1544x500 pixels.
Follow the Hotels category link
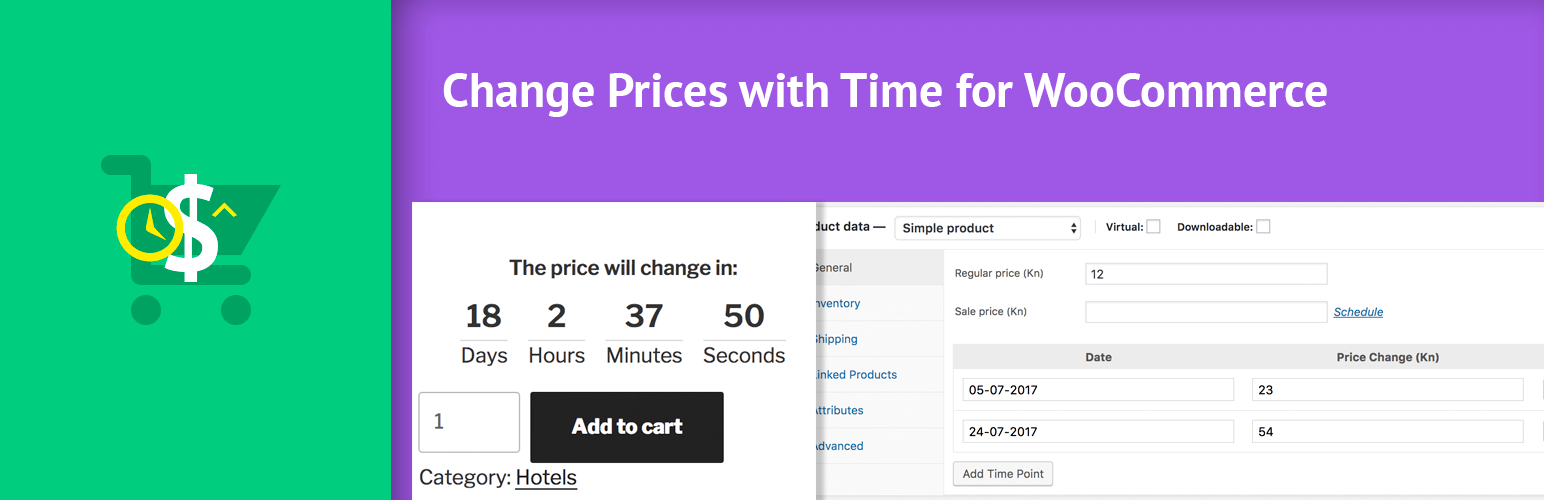(546, 478)
